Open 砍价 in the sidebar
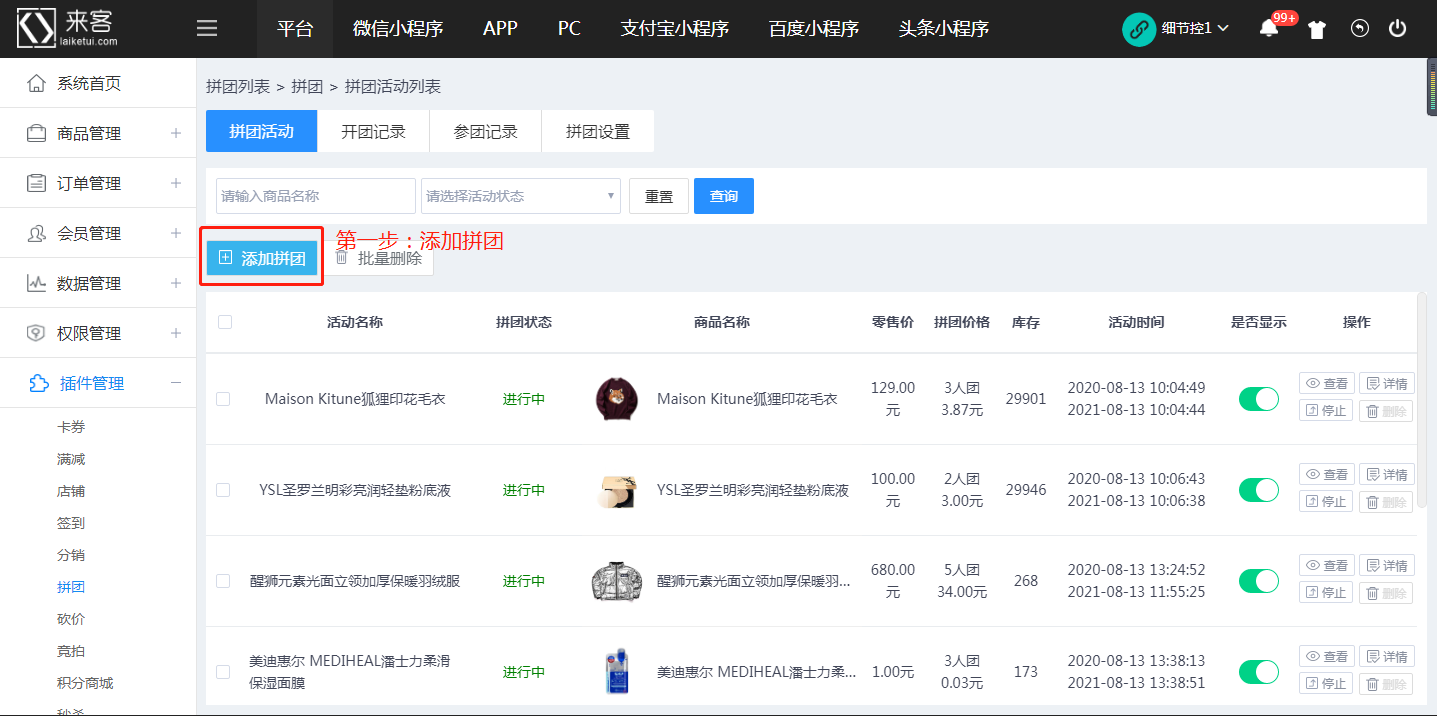 71,619
